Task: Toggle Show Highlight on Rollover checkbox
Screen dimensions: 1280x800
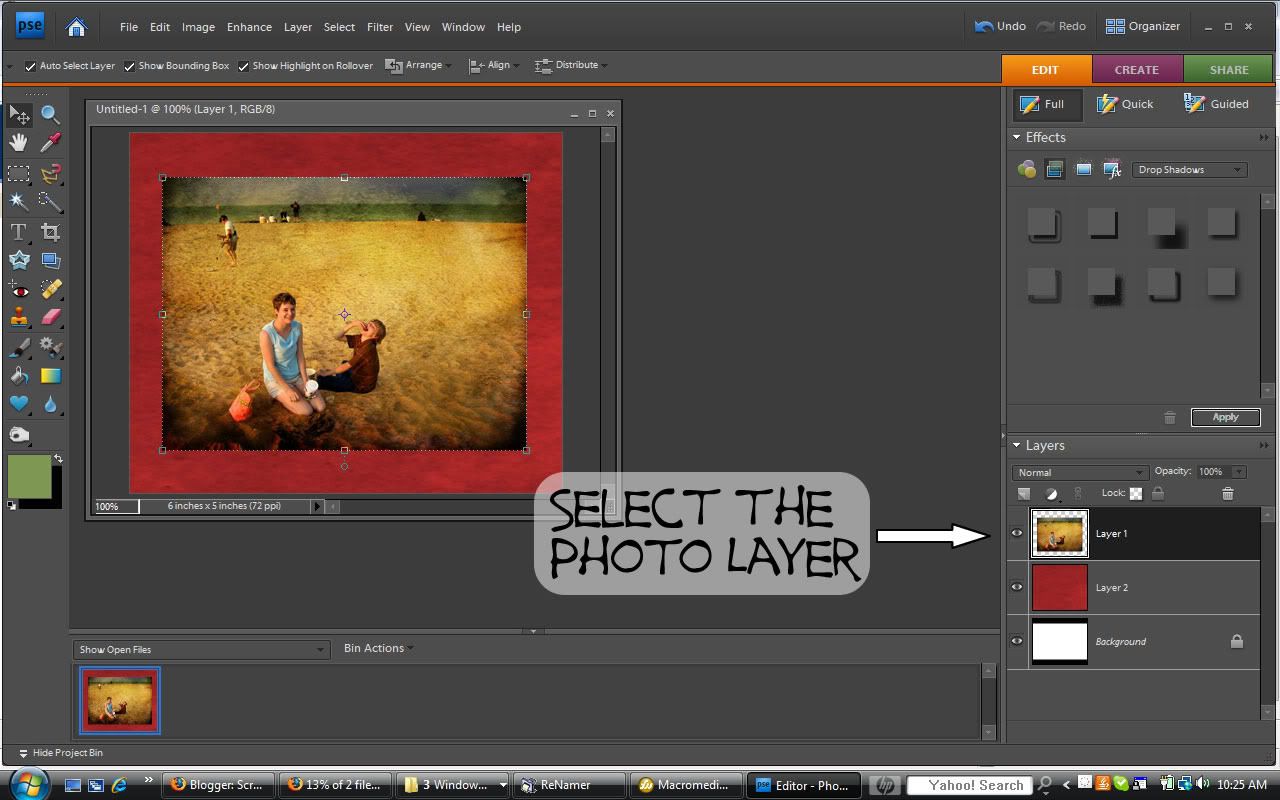Action: [x=244, y=66]
